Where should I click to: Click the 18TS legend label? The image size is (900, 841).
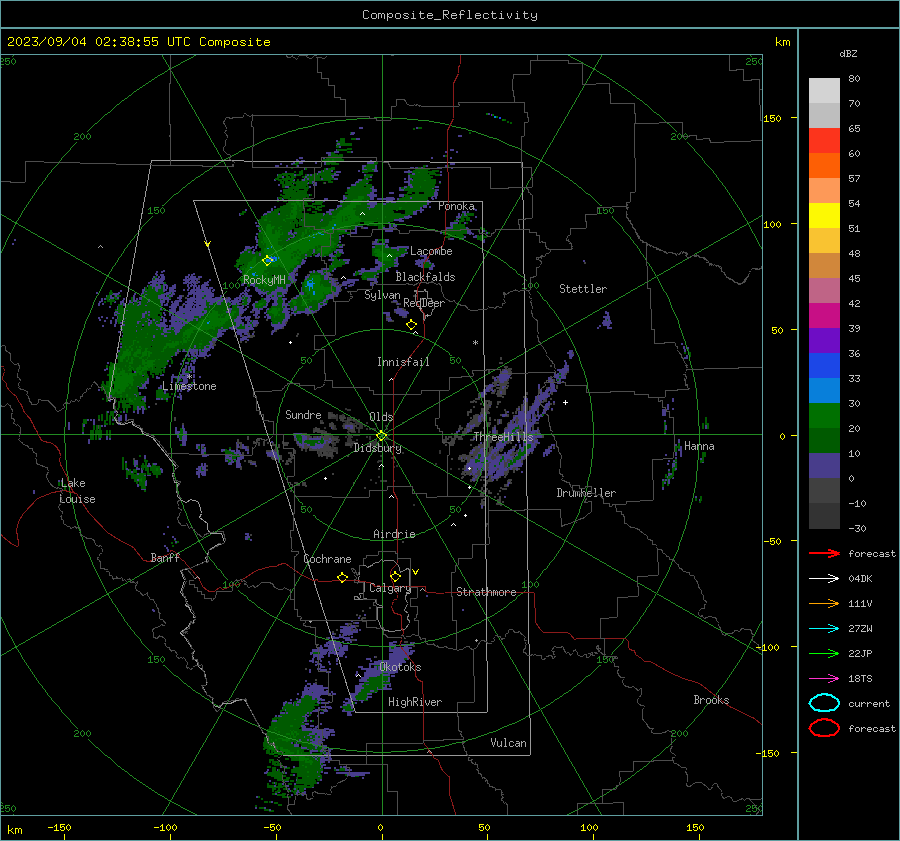coord(860,679)
